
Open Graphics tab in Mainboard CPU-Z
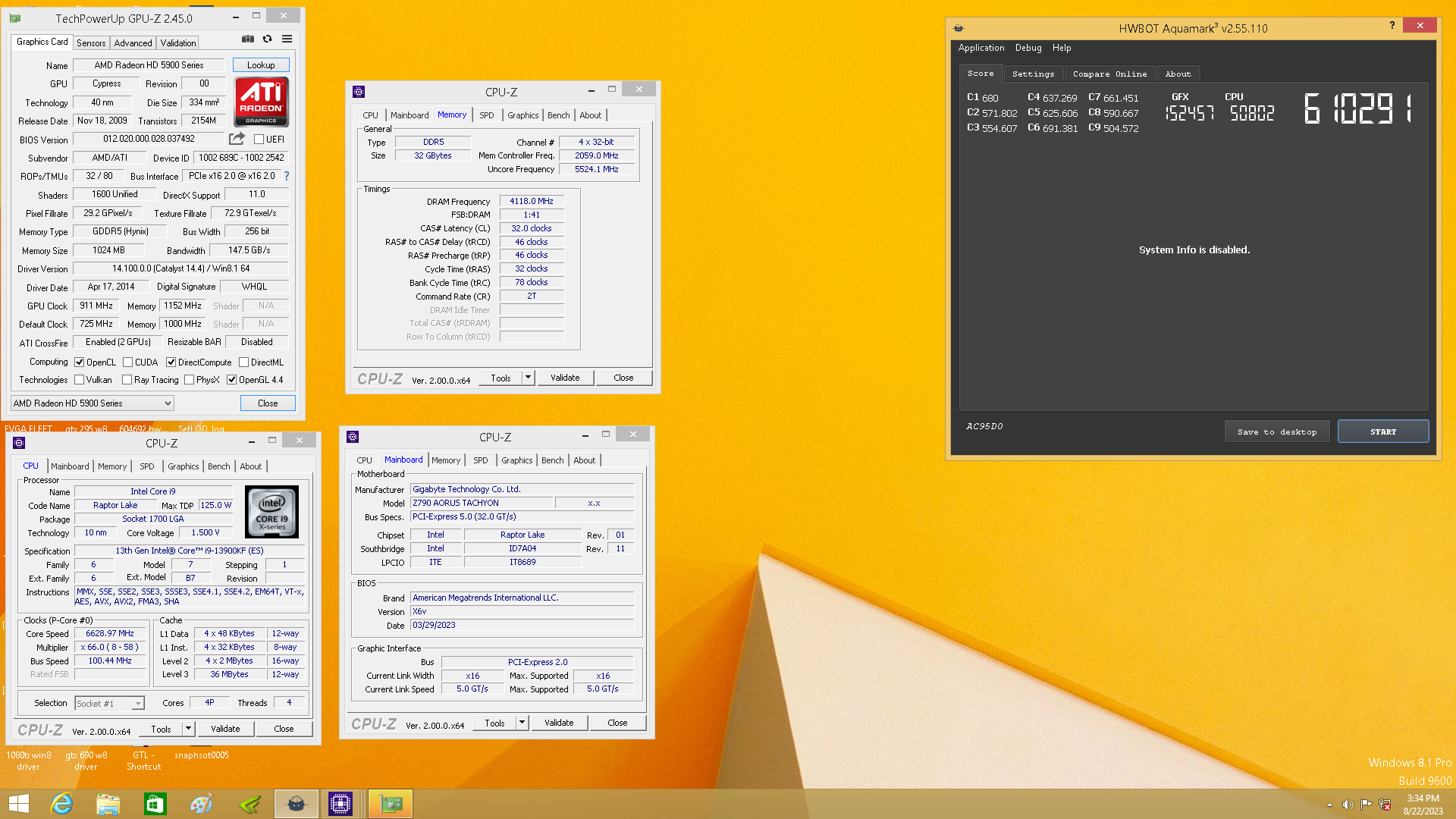tap(517, 460)
